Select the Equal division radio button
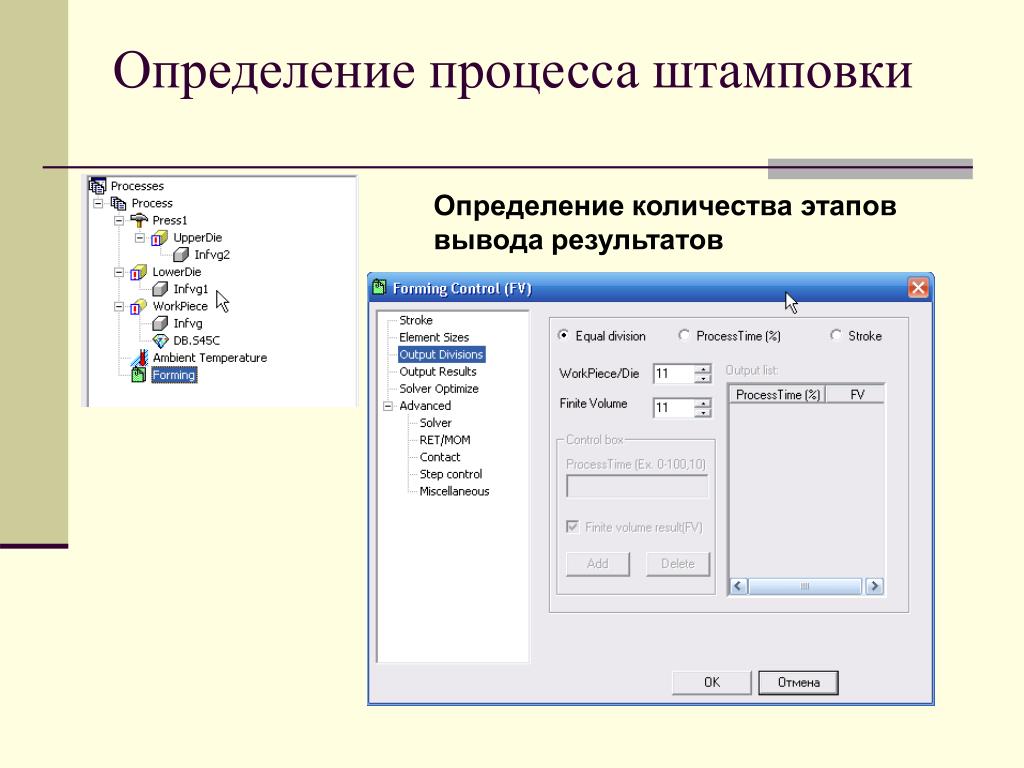 pos(563,335)
